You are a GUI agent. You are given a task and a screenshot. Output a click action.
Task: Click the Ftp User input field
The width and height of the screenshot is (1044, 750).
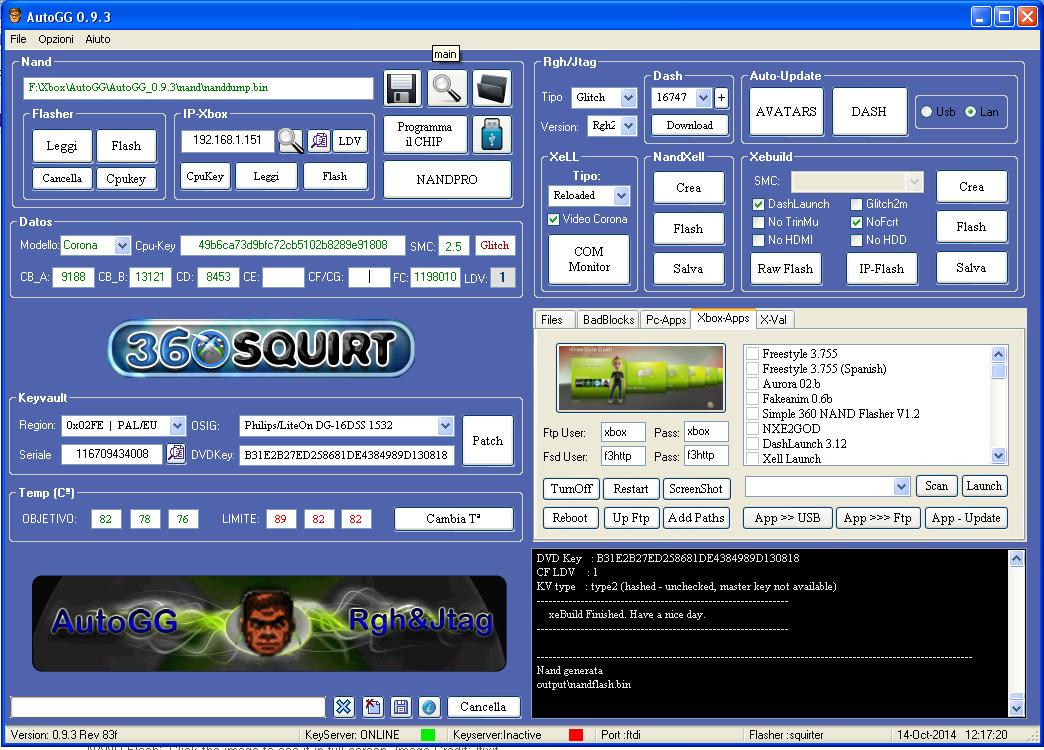[x=623, y=432]
